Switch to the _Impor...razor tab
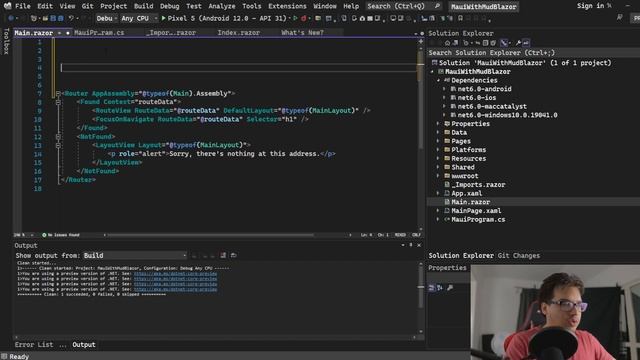Image resolution: width=640 pixels, height=360 pixels. 171,33
